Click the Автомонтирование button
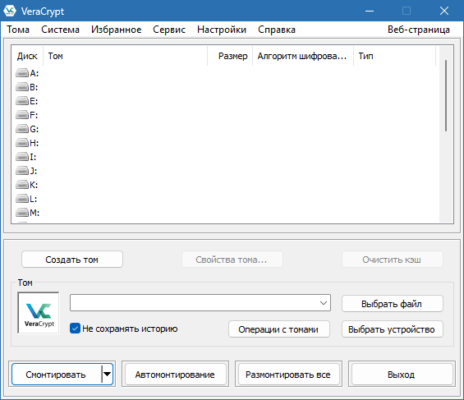This screenshot has height=400, width=464. 175,374
